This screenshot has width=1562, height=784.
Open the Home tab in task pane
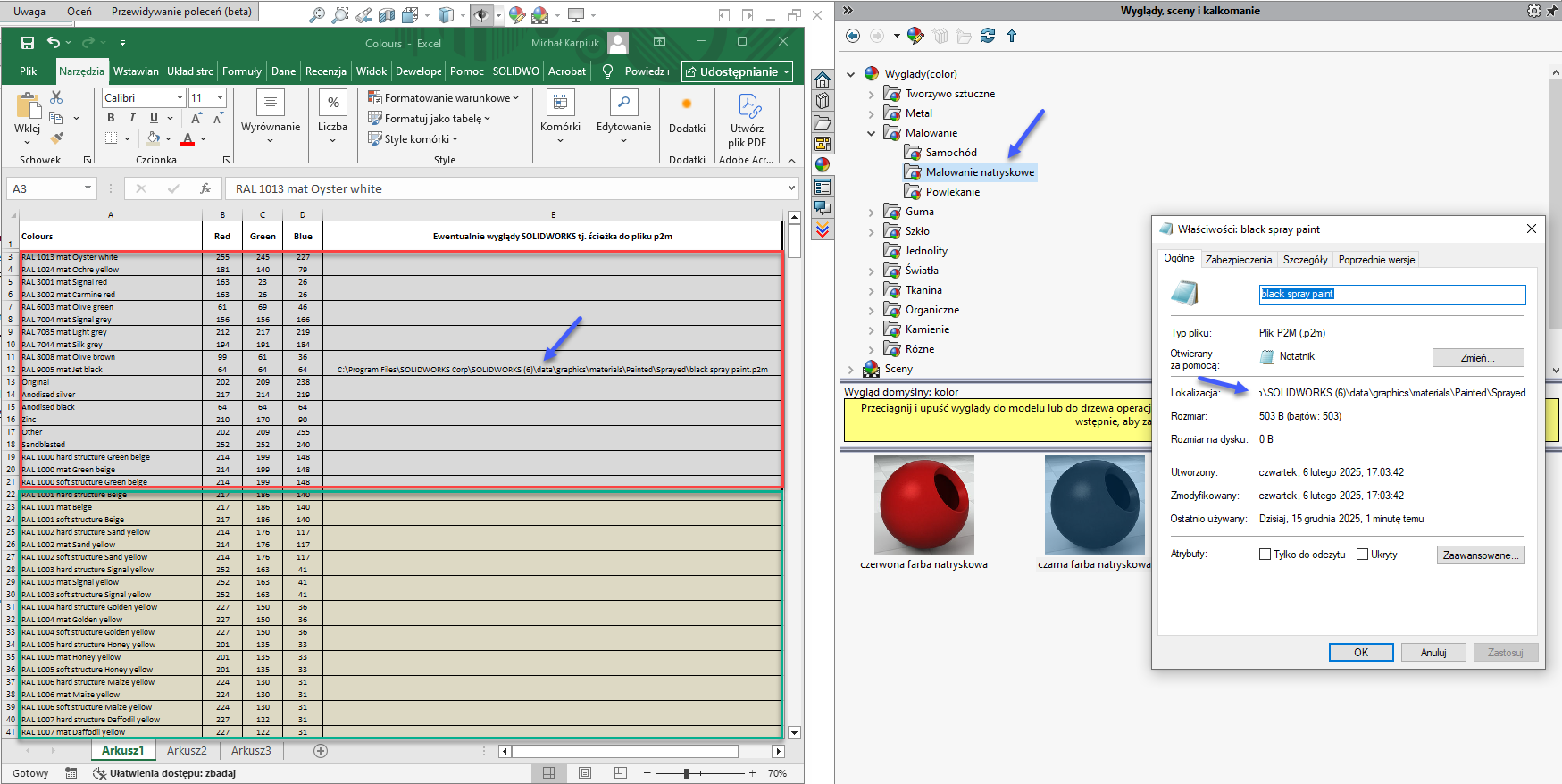(823, 79)
